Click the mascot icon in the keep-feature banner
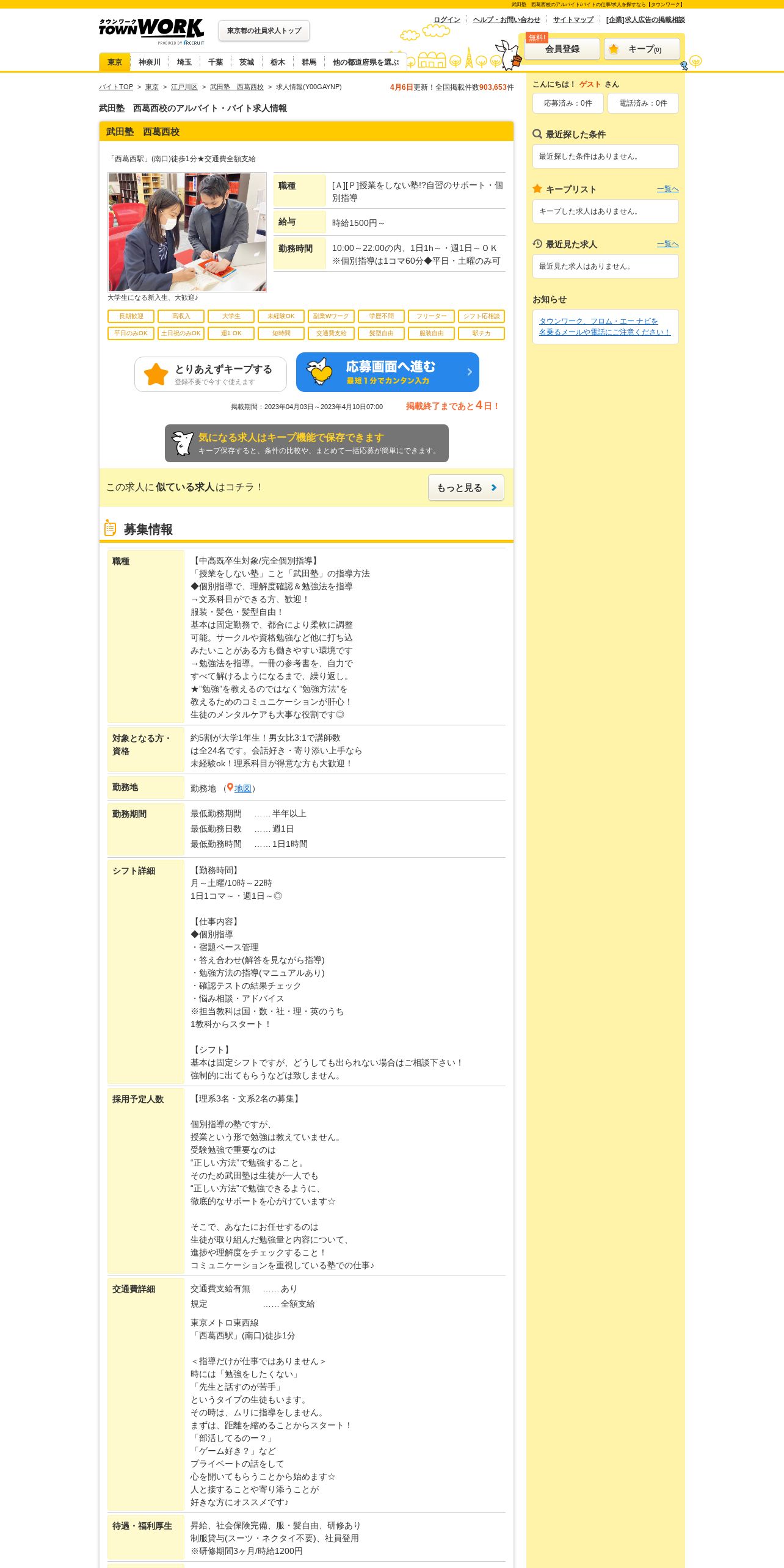Image resolution: width=784 pixels, height=1568 pixels. [183, 443]
